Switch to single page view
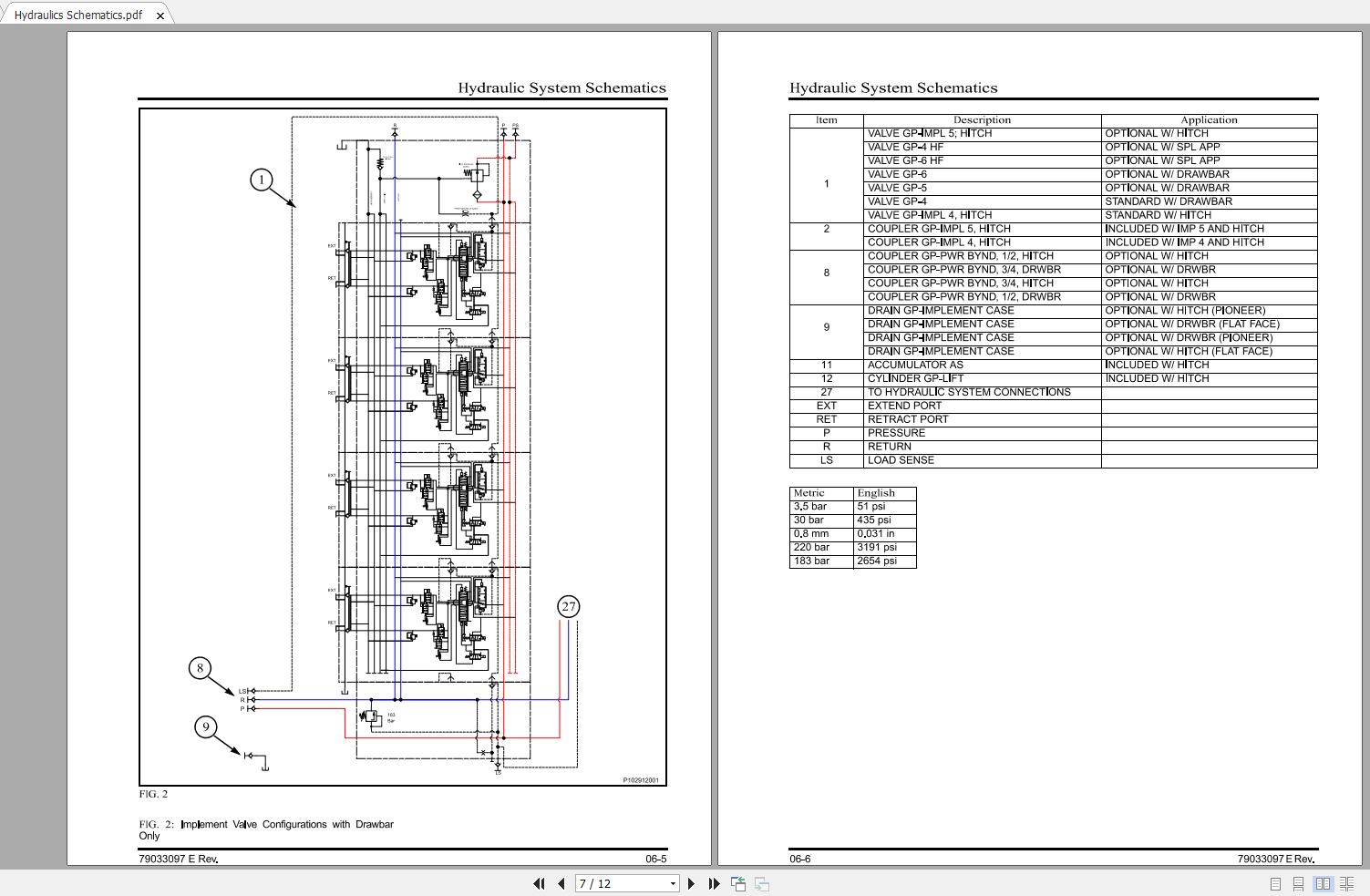The width and height of the screenshot is (1370, 896). tap(1275, 883)
